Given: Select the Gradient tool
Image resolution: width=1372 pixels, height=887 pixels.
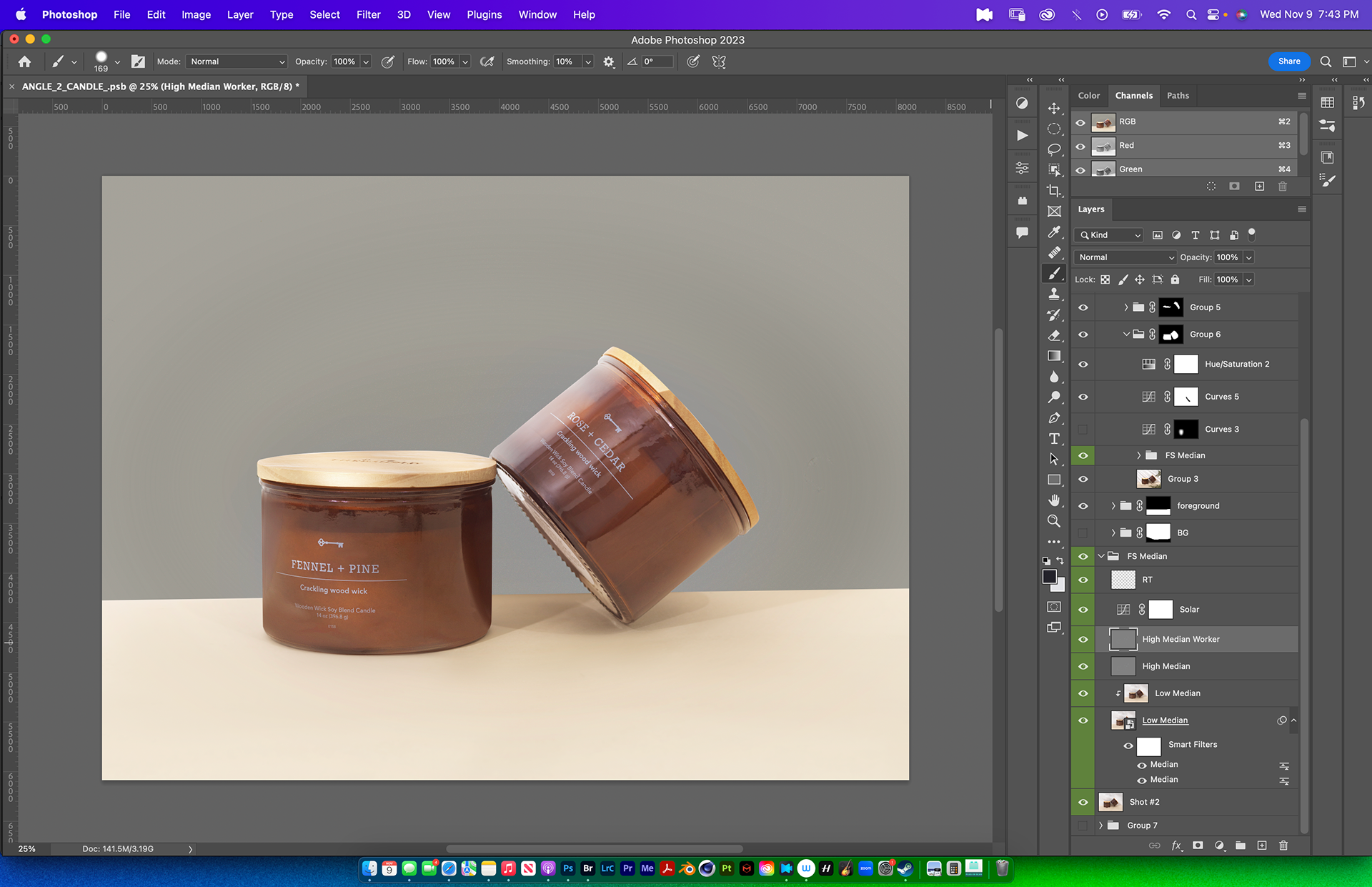Looking at the screenshot, I should tap(1054, 356).
